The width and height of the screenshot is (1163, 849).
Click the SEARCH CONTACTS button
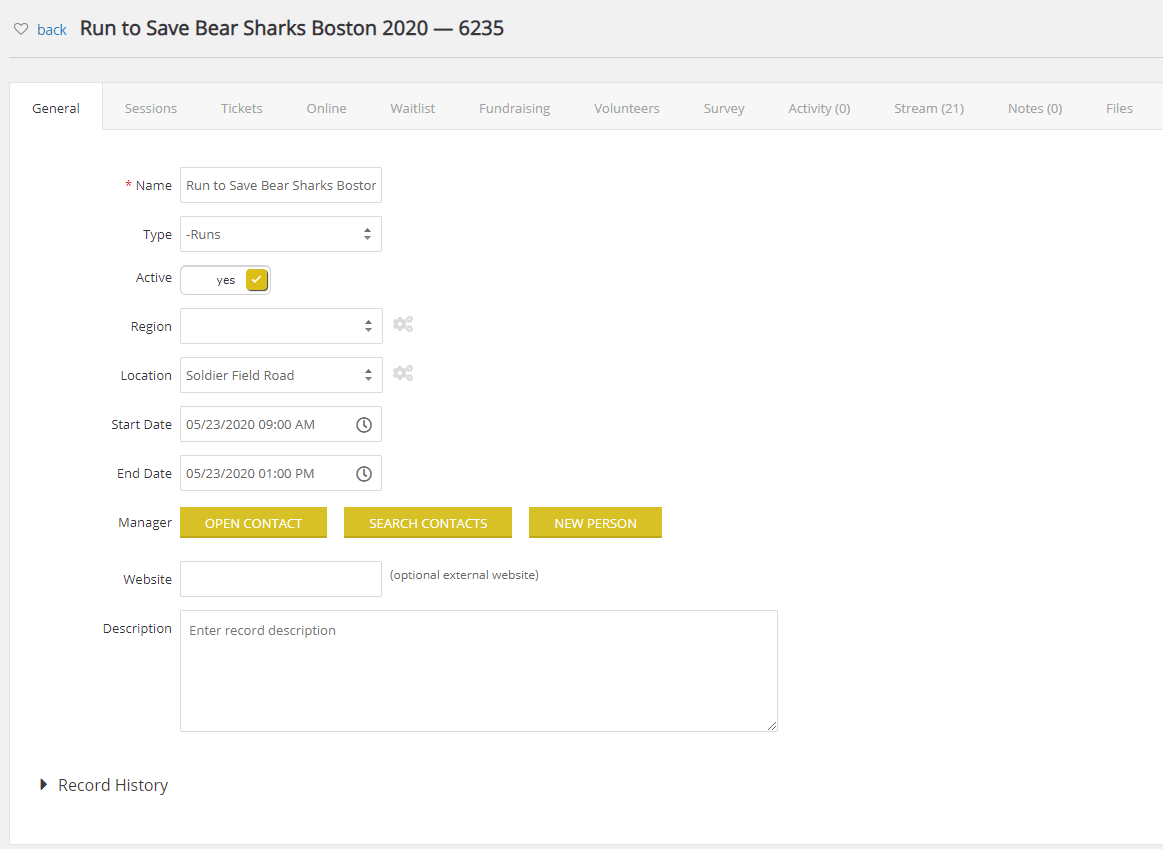tap(428, 523)
